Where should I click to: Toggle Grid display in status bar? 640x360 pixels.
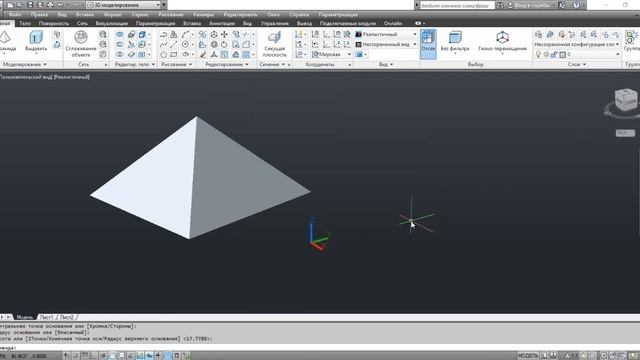(85, 356)
